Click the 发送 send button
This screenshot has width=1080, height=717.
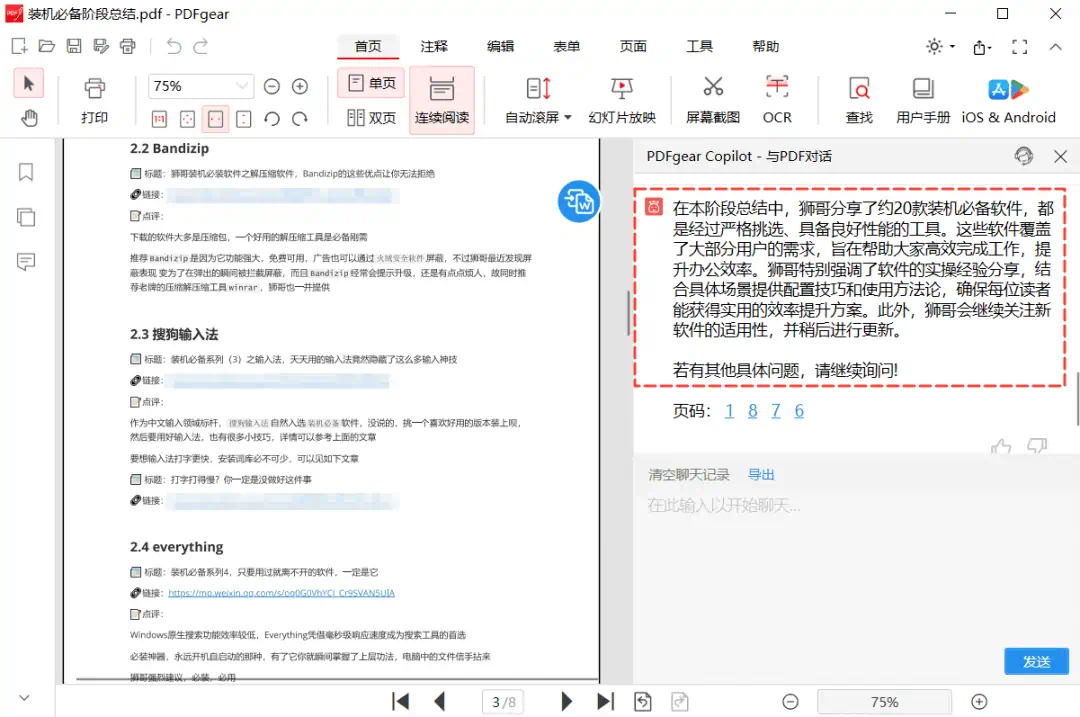pyautogui.click(x=1036, y=661)
